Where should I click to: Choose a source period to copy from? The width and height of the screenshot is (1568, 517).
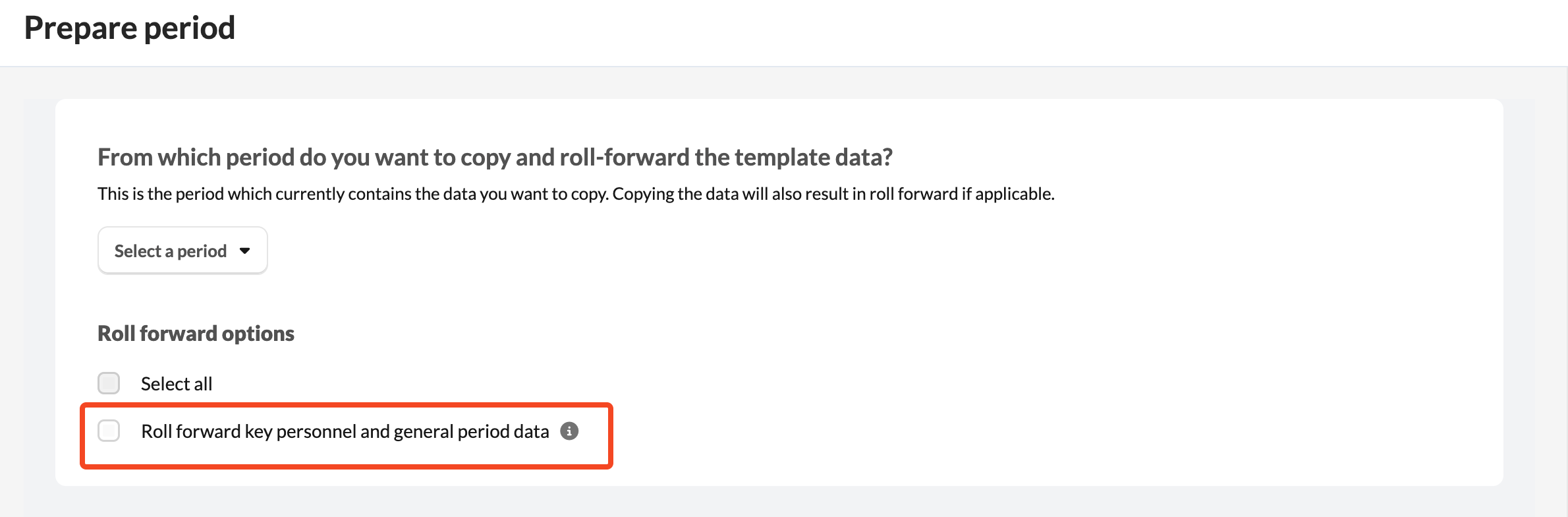pyautogui.click(x=182, y=251)
